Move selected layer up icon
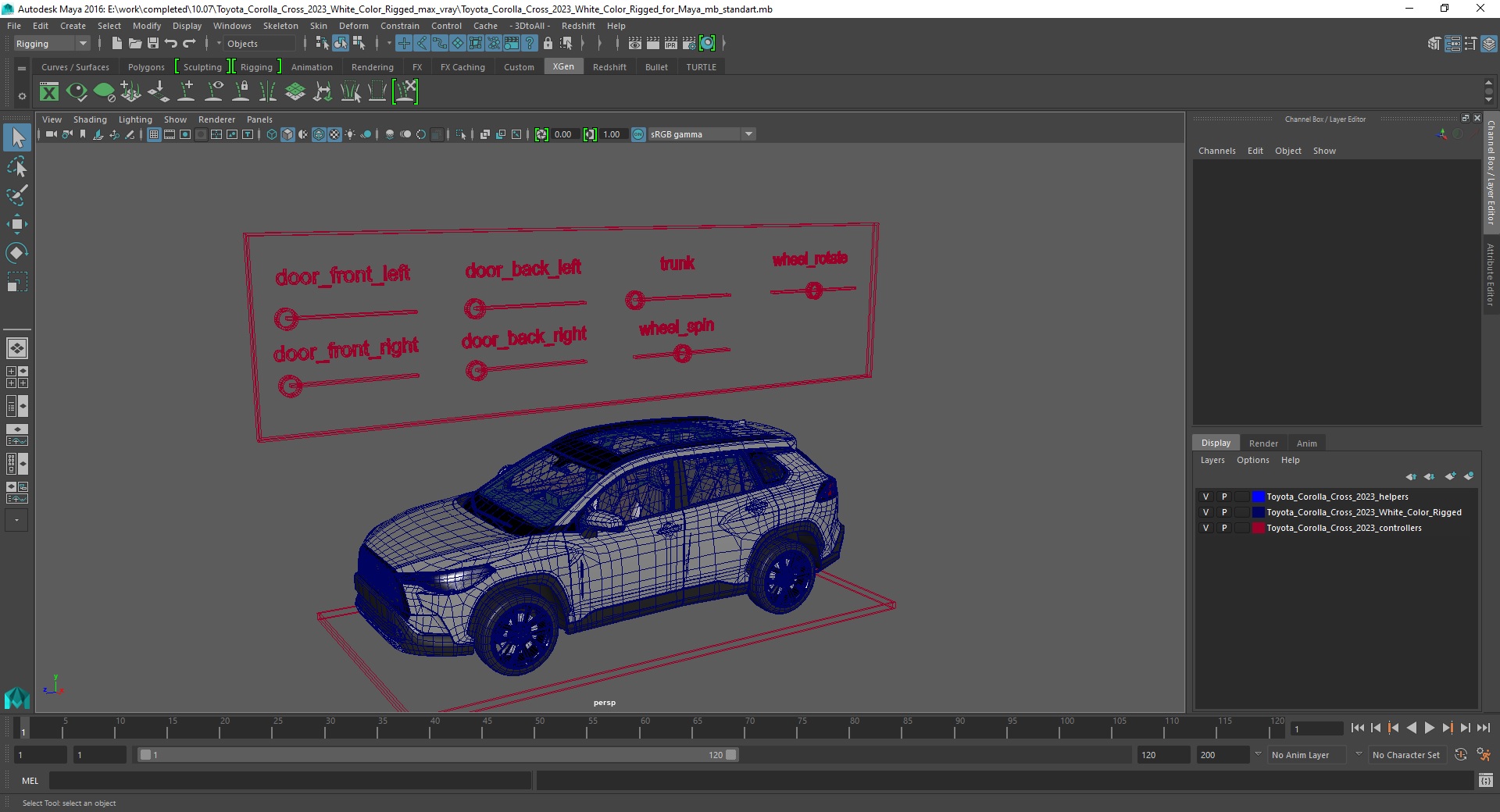 click(x=1411, y=476)
